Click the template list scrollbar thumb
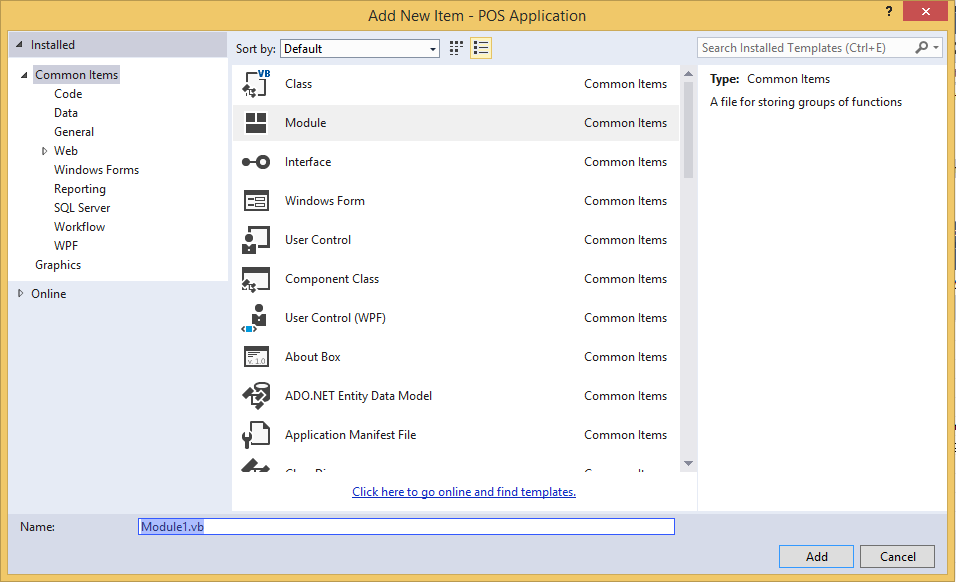 [688, 129]
